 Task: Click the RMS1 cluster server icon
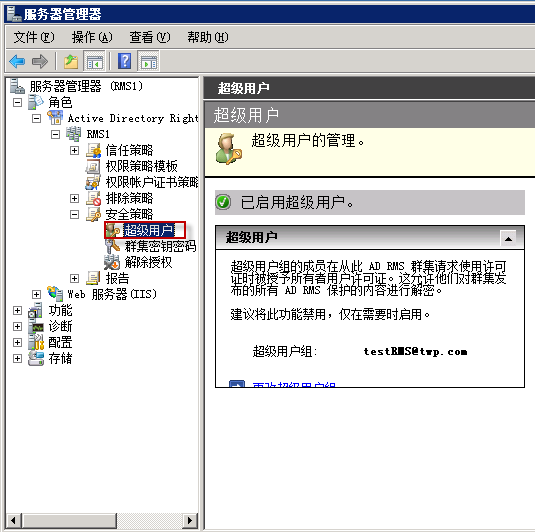(x=74, y=134)
